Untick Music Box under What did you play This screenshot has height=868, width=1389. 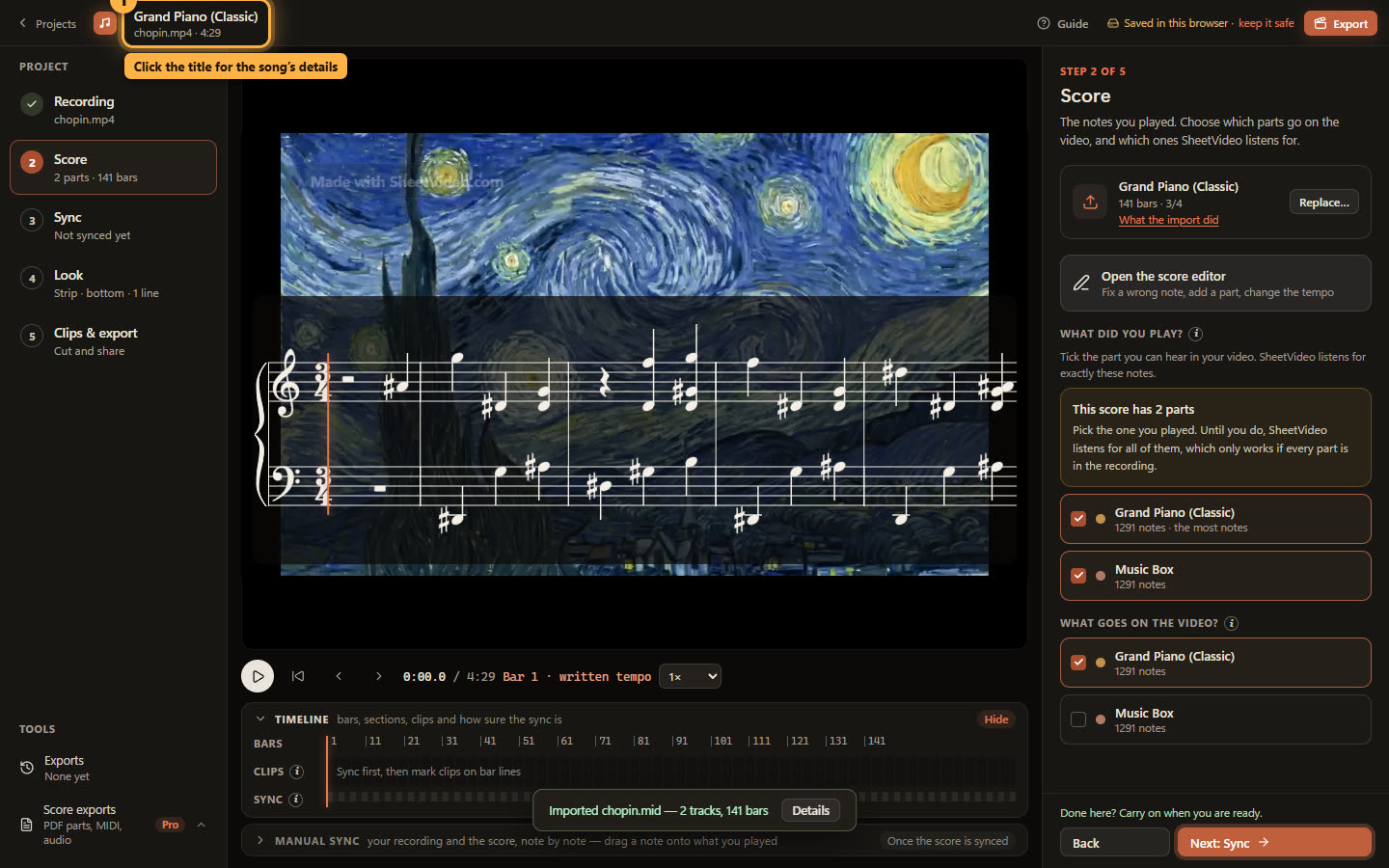point(1078,576)
